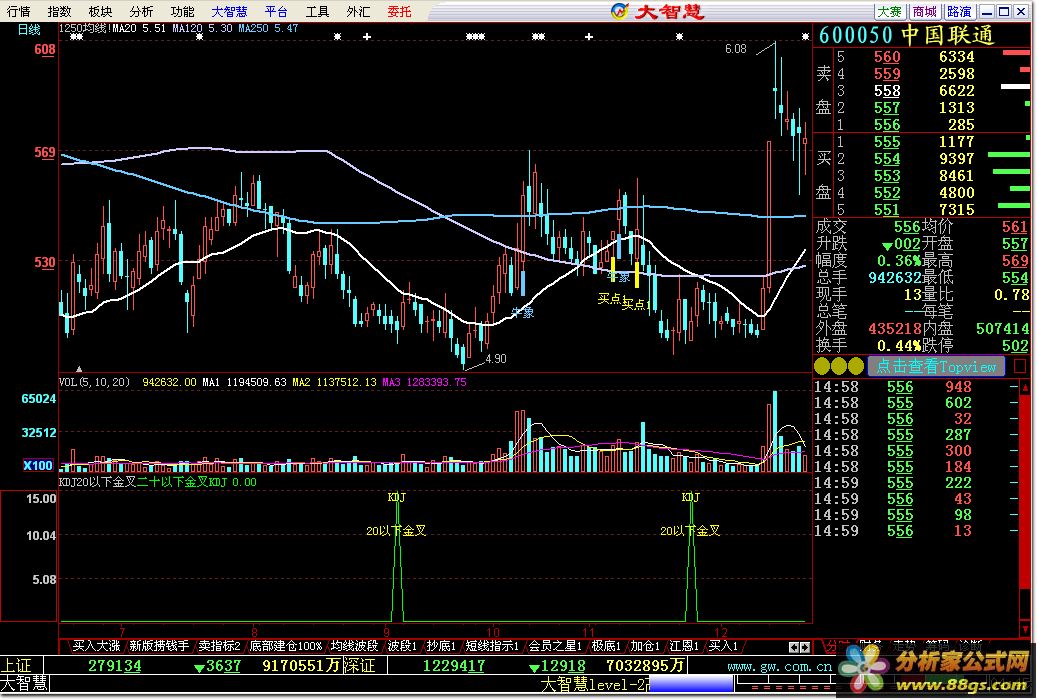Click the 深证 index in status bar

click(x=360, y=666)
